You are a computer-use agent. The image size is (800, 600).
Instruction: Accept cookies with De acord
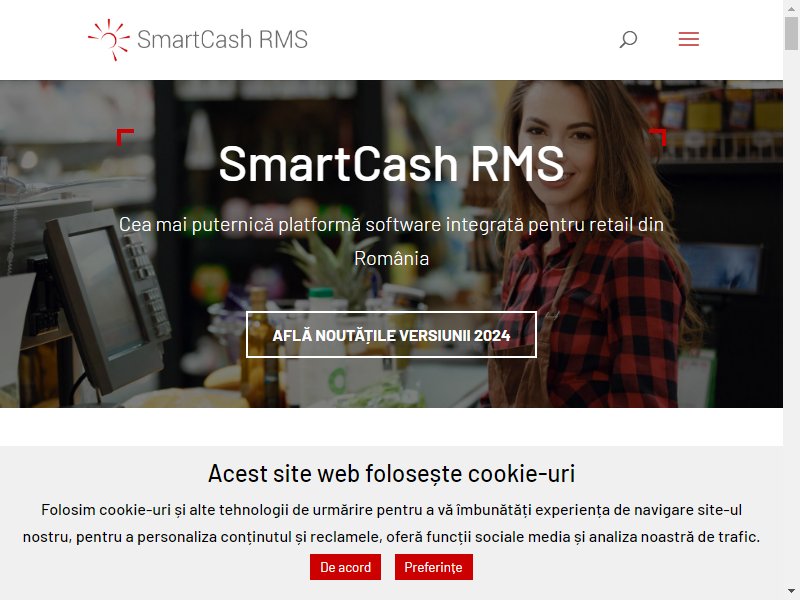345,567
